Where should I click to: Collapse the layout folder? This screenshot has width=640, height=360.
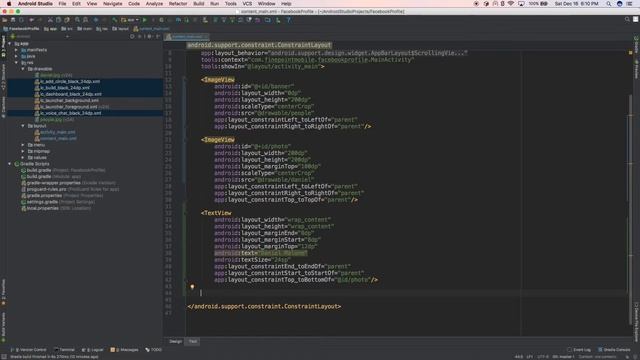[x=23, y=126]
